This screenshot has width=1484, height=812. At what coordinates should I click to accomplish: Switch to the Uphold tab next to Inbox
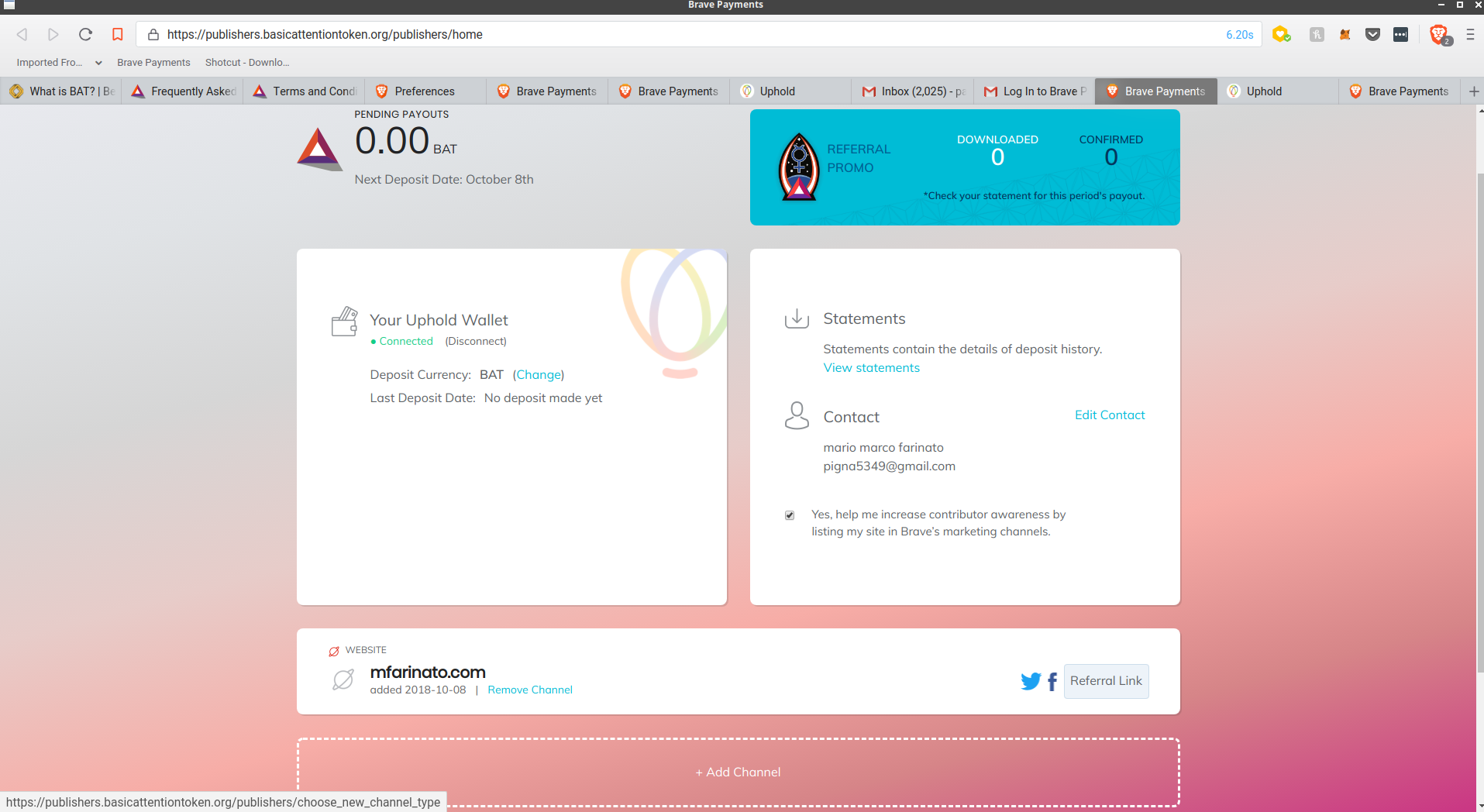point(792,91)
